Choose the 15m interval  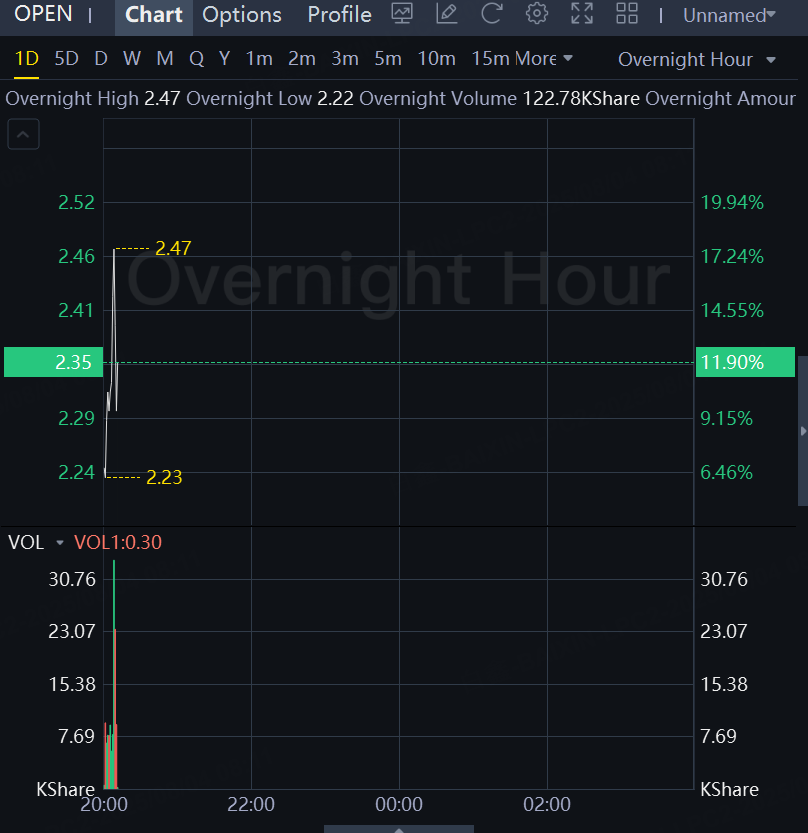[x=490, y=58]
